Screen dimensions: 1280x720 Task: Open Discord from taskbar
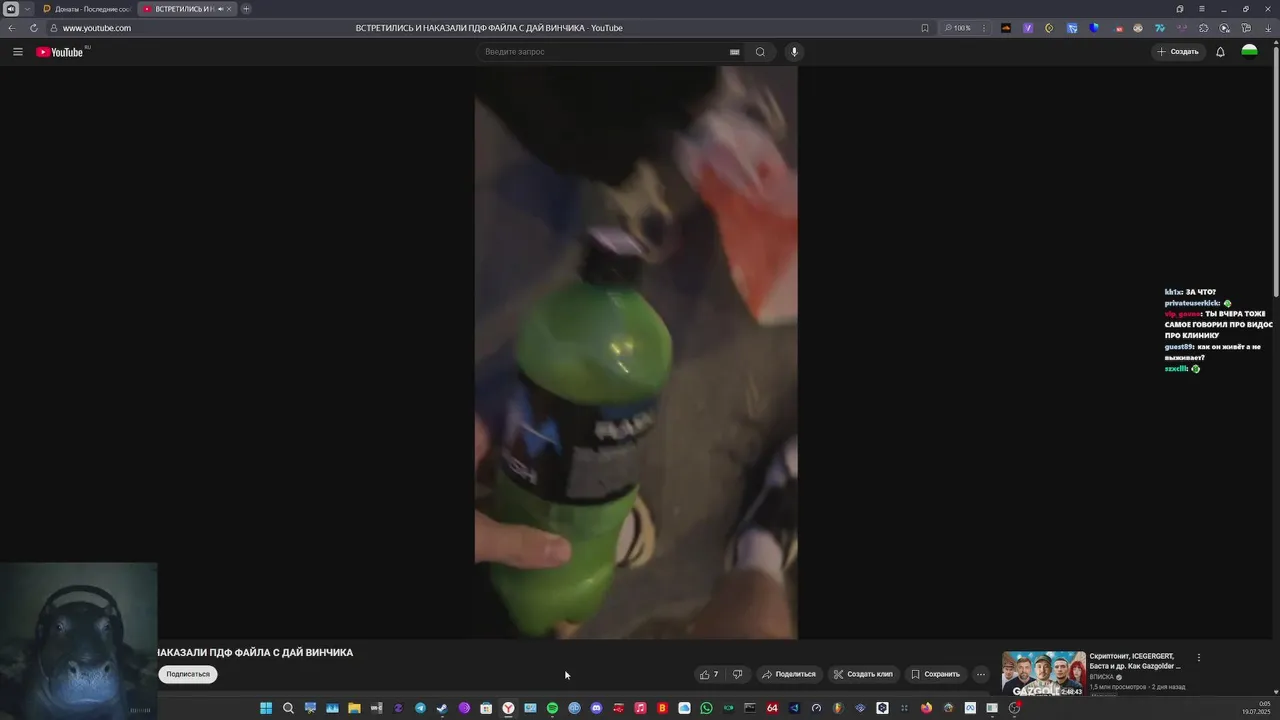coord(596,708)
